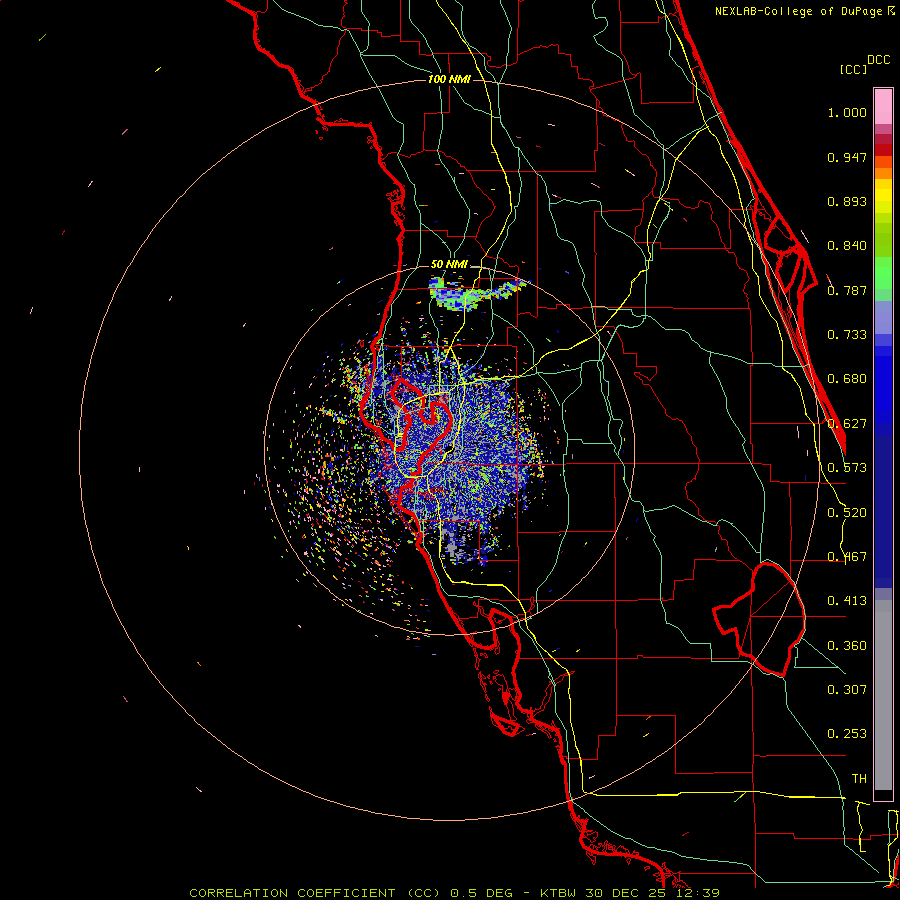
Task: Select the 0.733 scale value
Action: coord(847,335)
